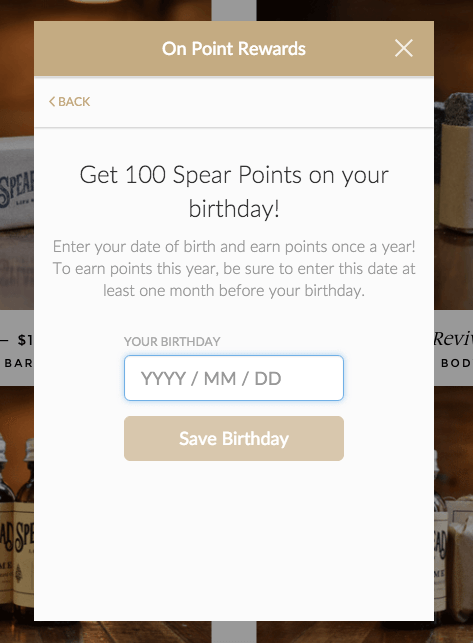Screen dimensions: 473x643
Task: Go back via the BACK link text
Action: (74, 101)
